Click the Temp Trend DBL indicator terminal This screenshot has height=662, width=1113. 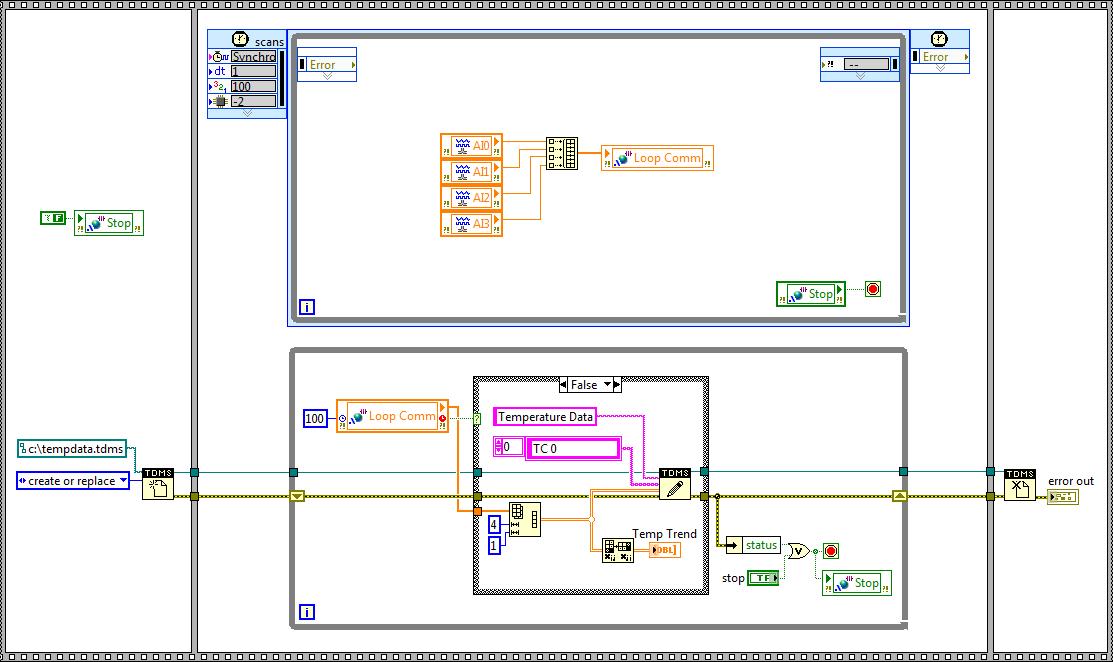coord(665,550)
